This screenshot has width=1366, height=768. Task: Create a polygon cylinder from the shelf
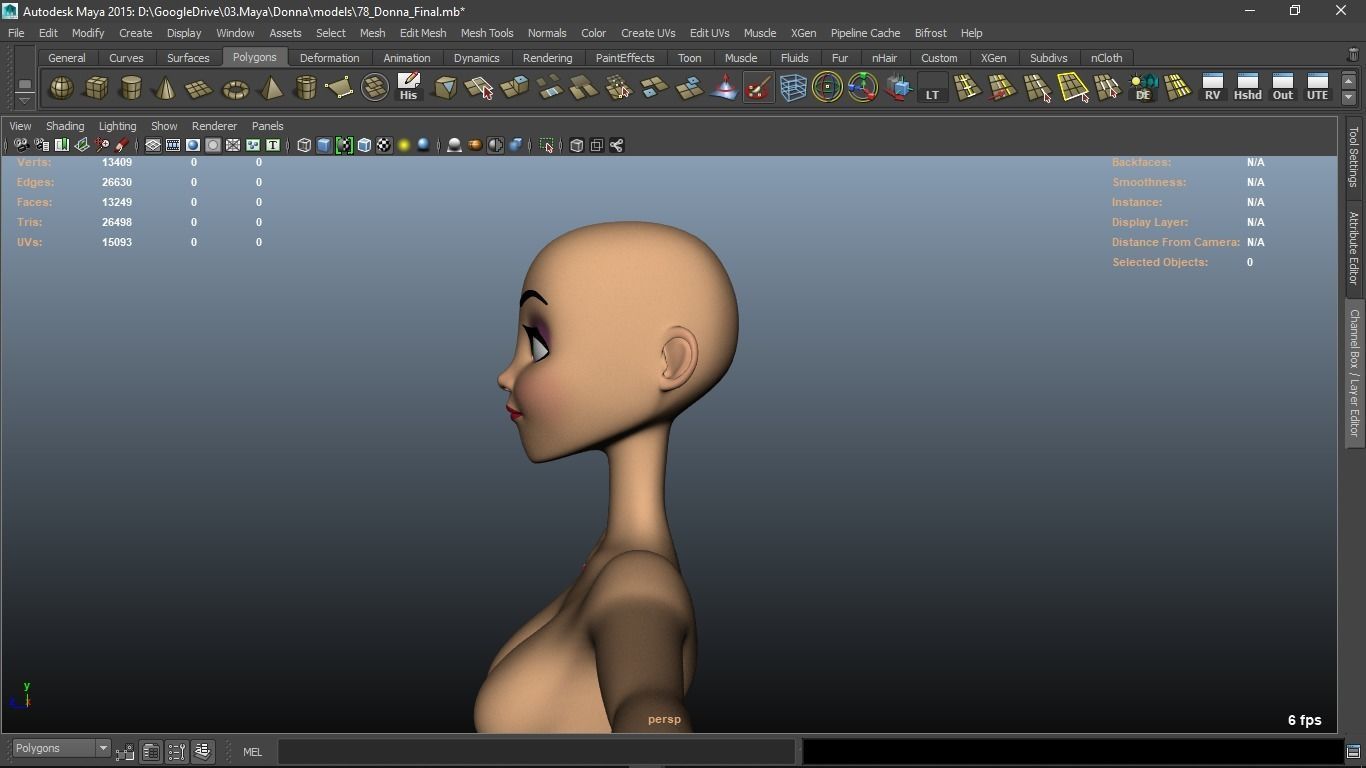click(x=130, y=88)
